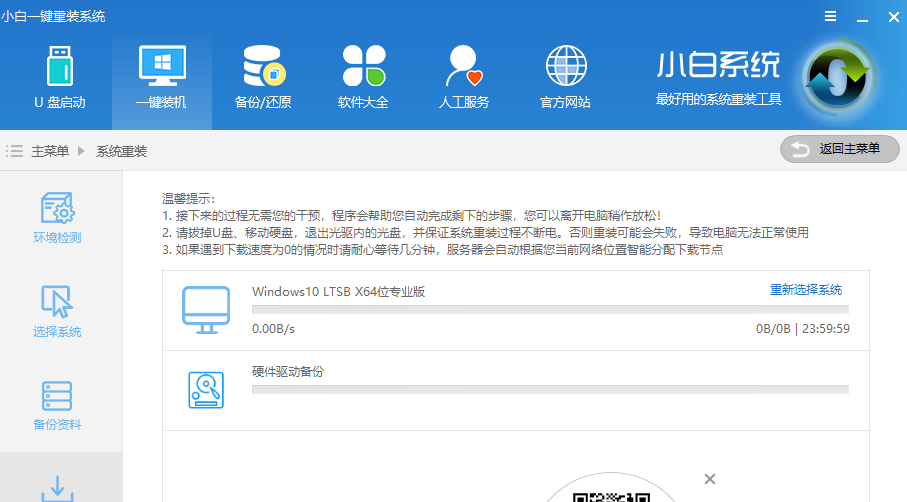Visit the 官方网站 official website

565,77
